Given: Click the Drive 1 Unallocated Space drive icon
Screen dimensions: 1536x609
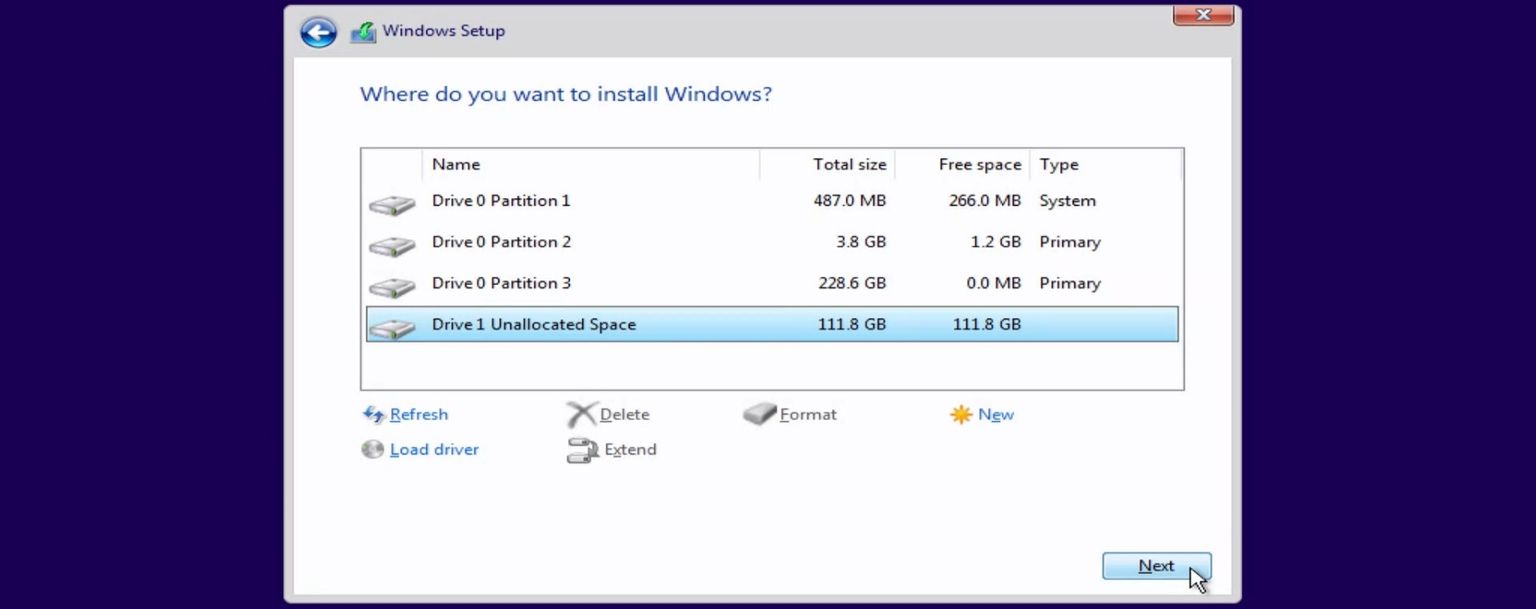Looking at the screenshot, I should coord(391,324).
